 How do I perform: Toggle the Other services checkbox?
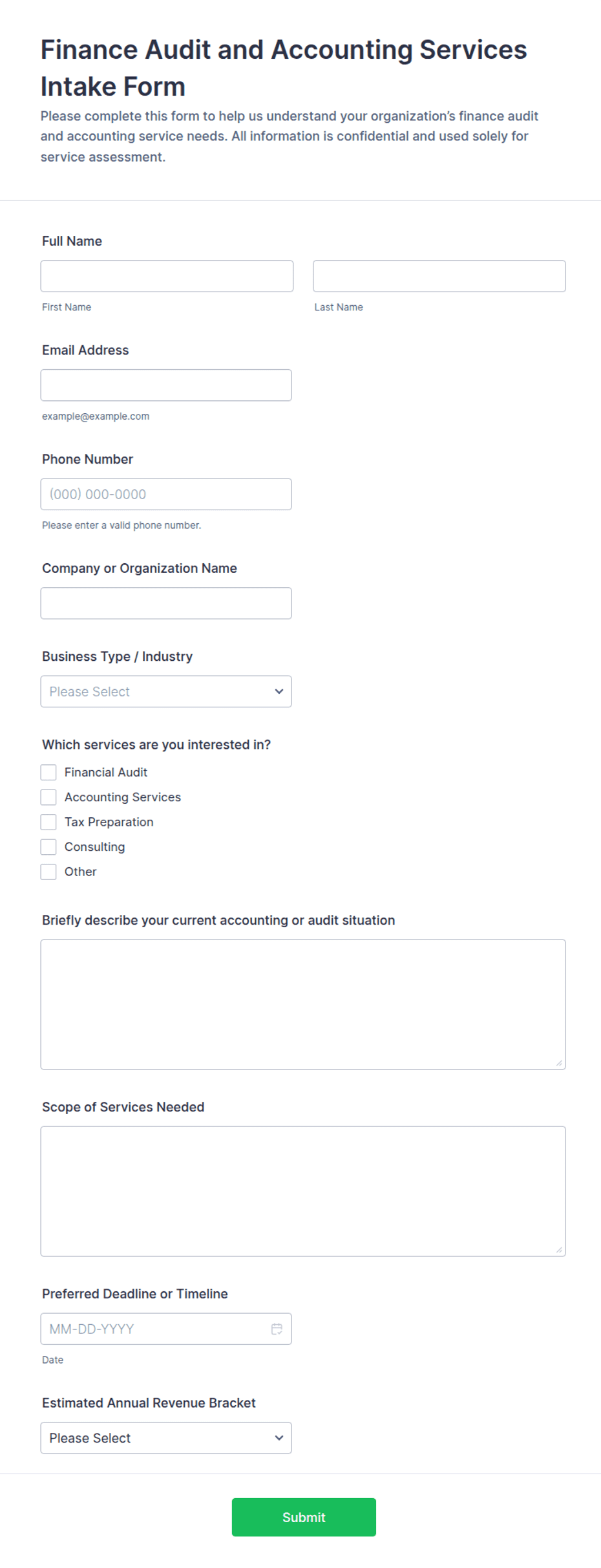click(x=48, y=872)
